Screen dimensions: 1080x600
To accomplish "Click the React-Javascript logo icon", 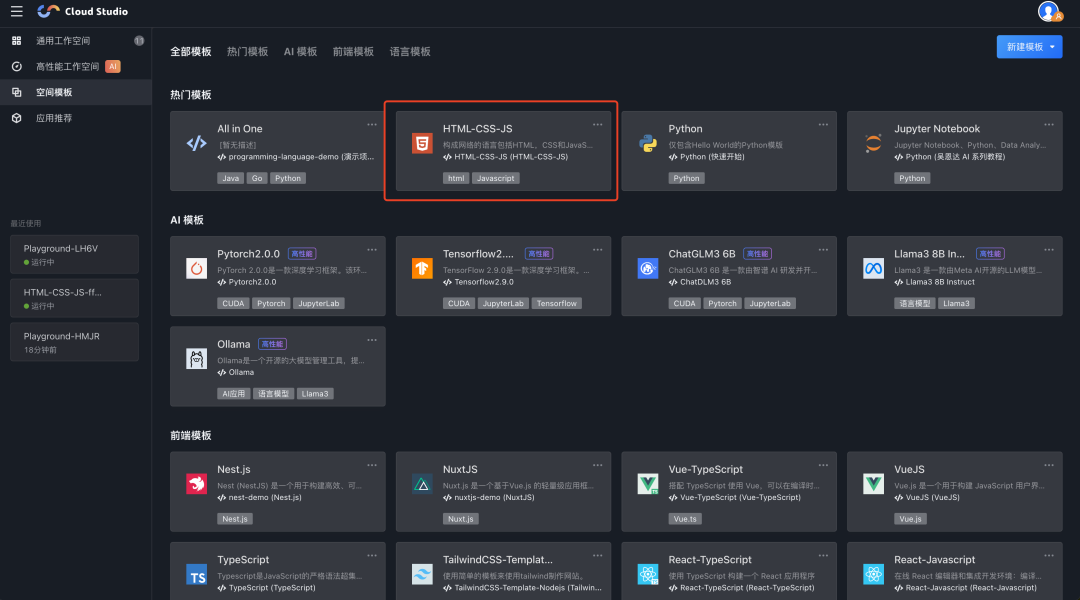I will (873, 574).
